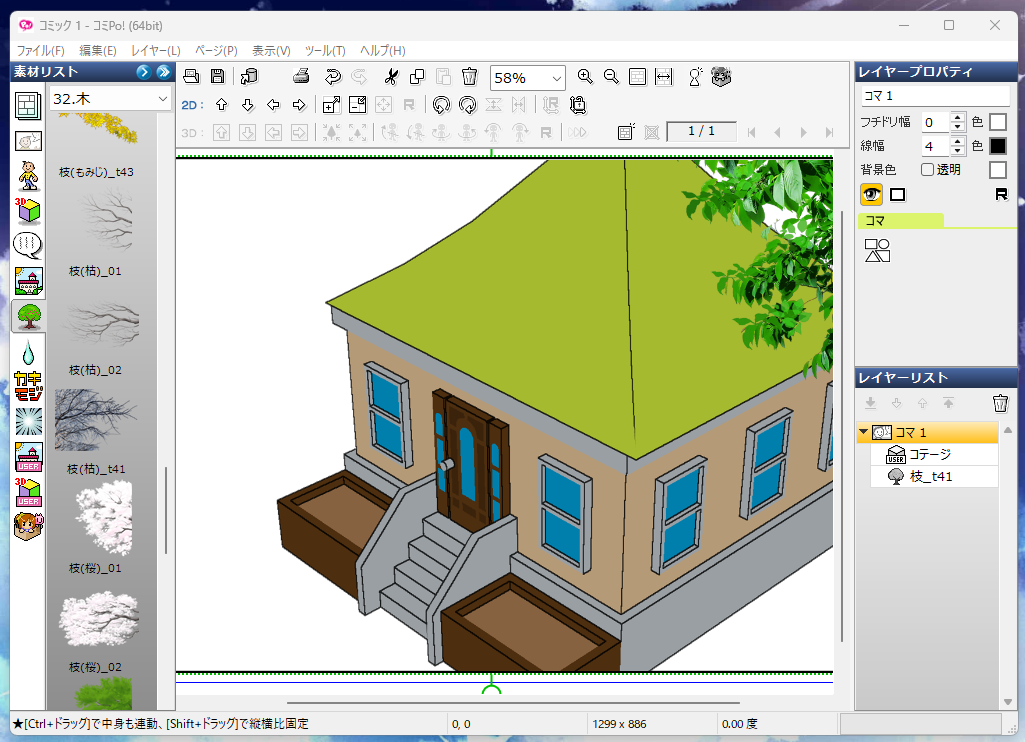Select the カキモジ text effects icon
This screenshot has width=1025, height=742.
(x=29, y=386)
